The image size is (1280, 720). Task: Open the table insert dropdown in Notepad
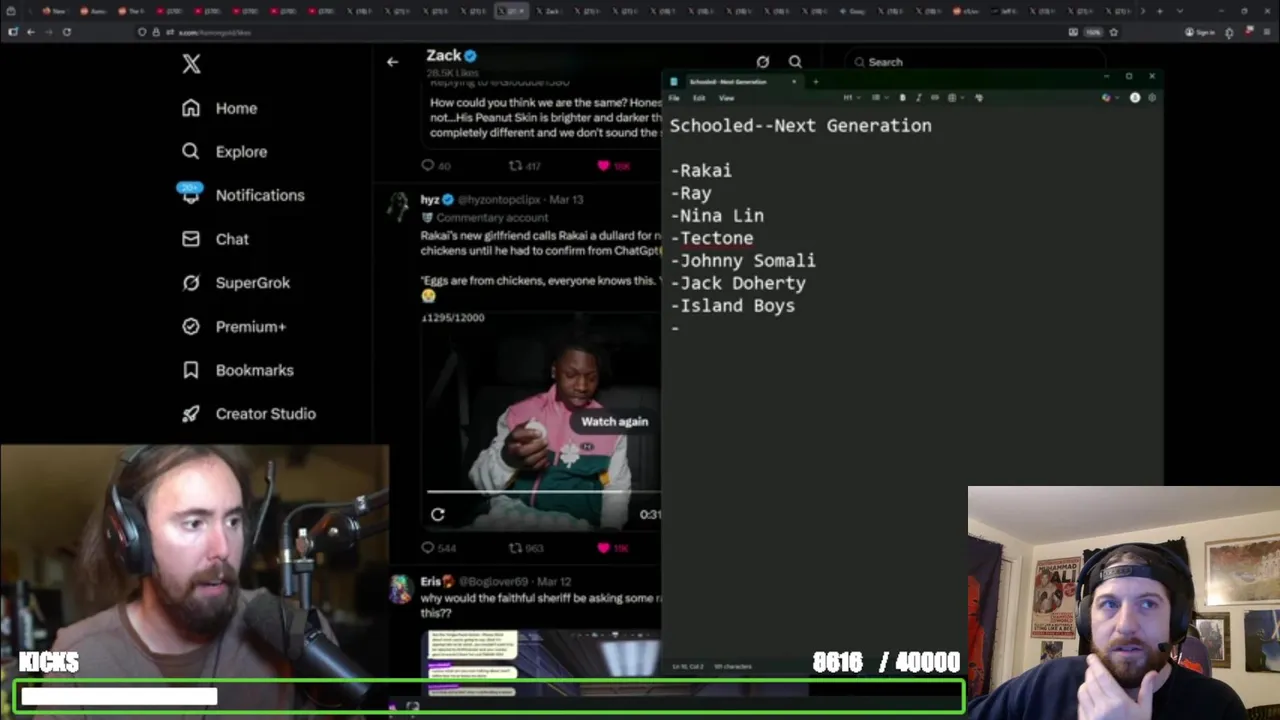tap(954, 98)
